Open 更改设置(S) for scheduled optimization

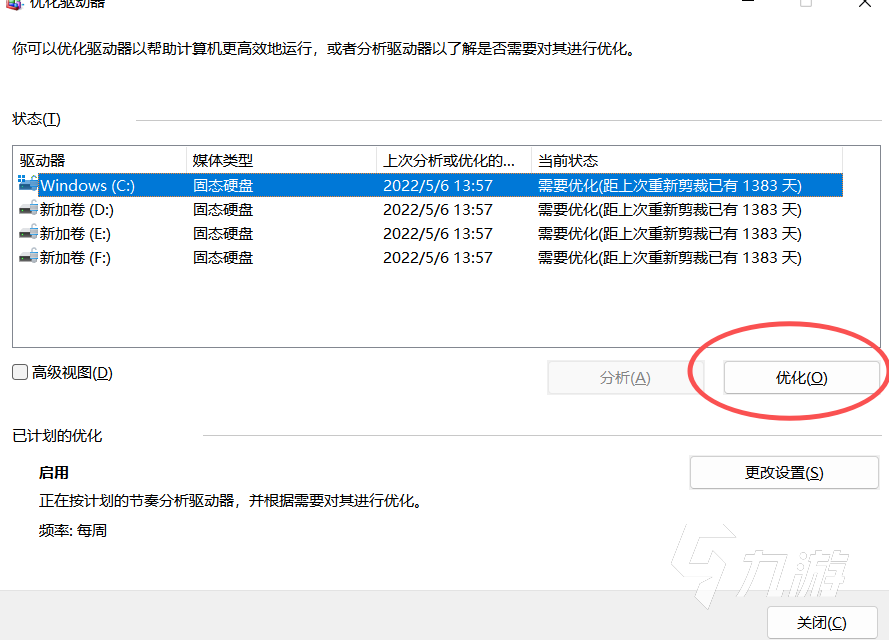(784, 472)
